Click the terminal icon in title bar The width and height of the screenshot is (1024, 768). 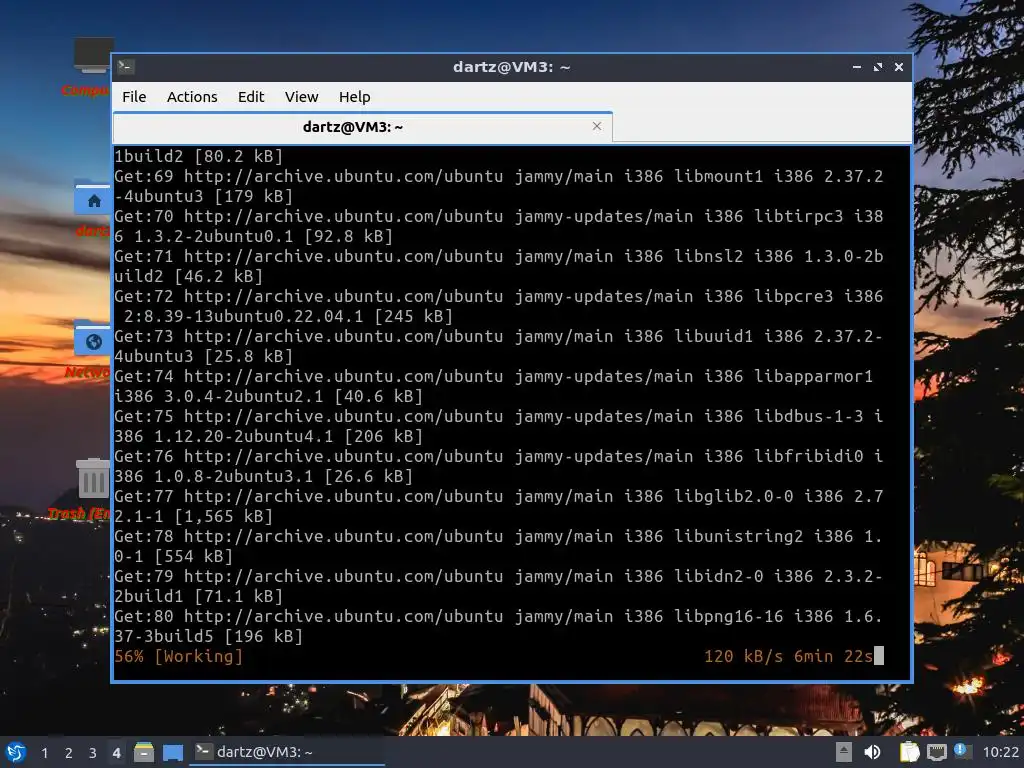[x=126, y=67]
